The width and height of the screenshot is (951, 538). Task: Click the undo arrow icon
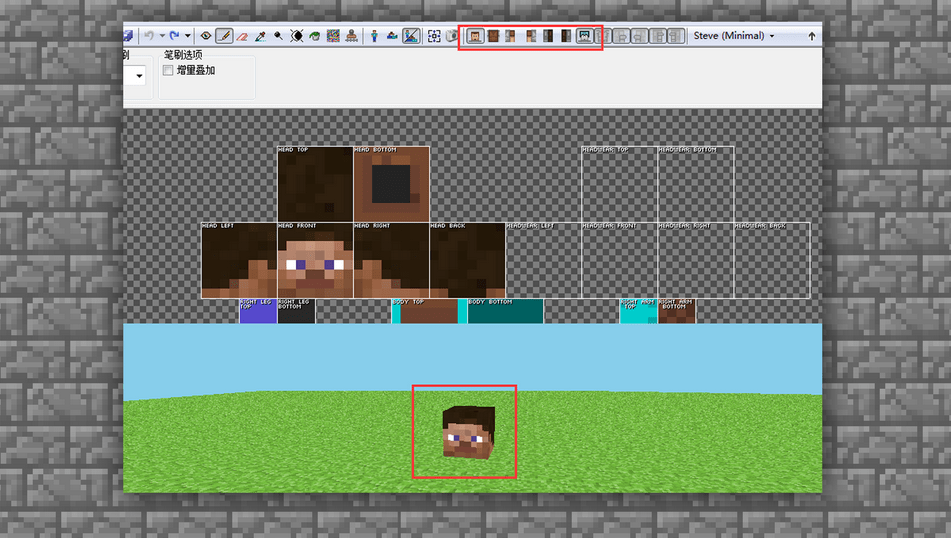coord(149,36)
